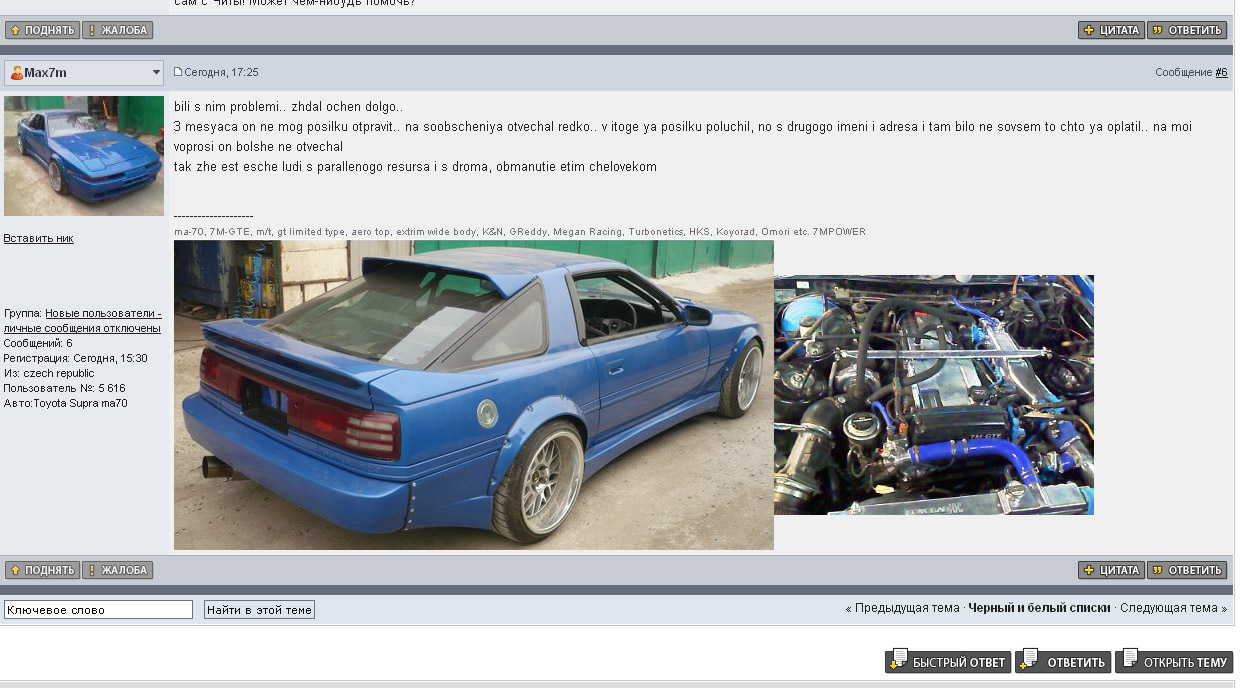Click the 'Ключевое слово' search field

[x=98, y=610]
